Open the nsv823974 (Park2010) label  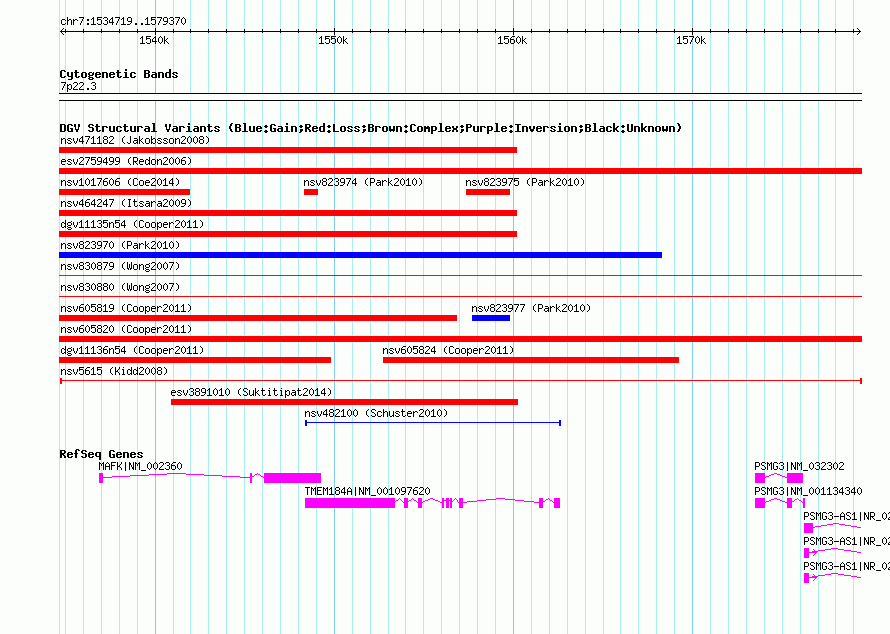(x=363, y=182)
